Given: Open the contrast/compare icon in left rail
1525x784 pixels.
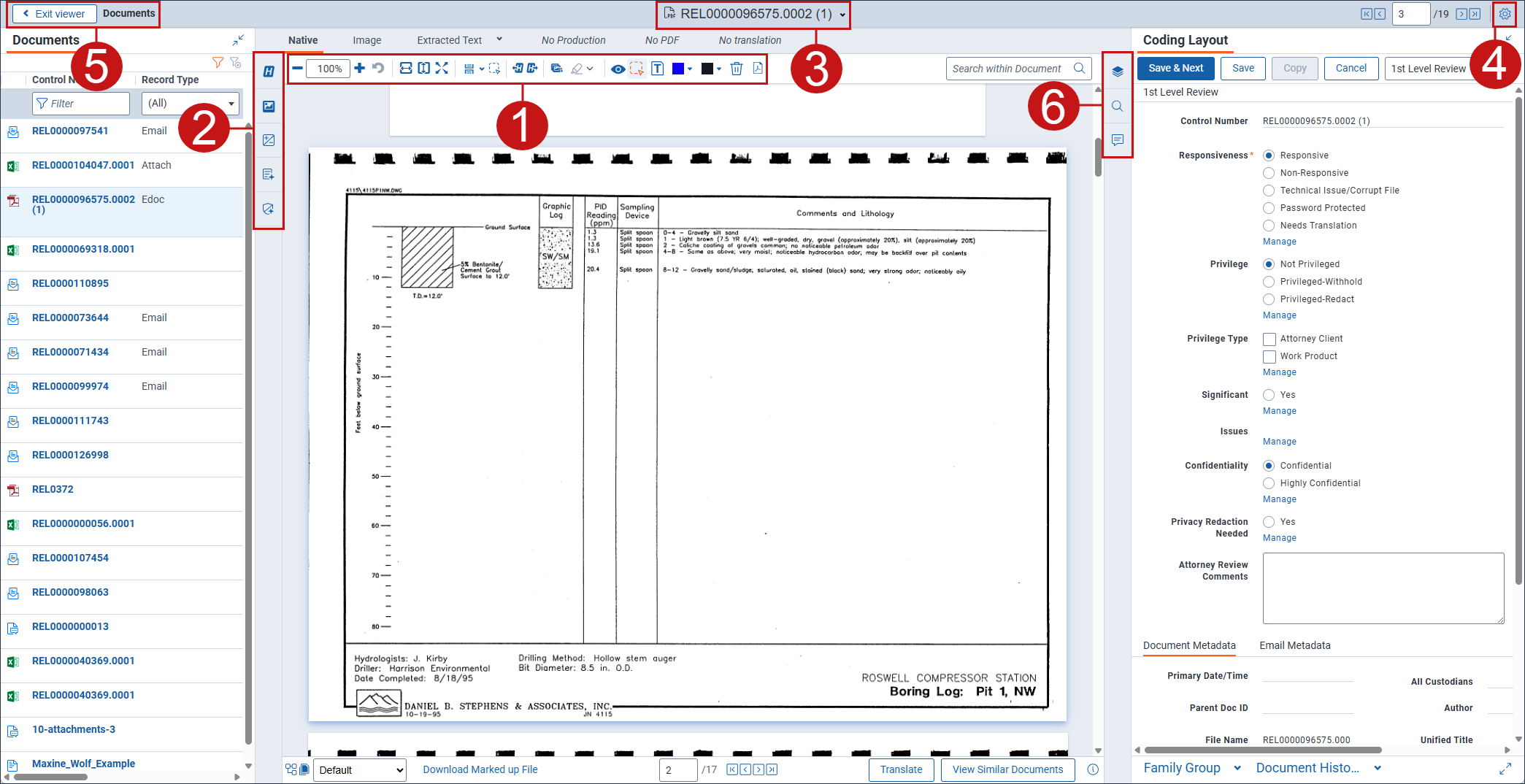Looking at the screenshot, I should pos(269,140).
